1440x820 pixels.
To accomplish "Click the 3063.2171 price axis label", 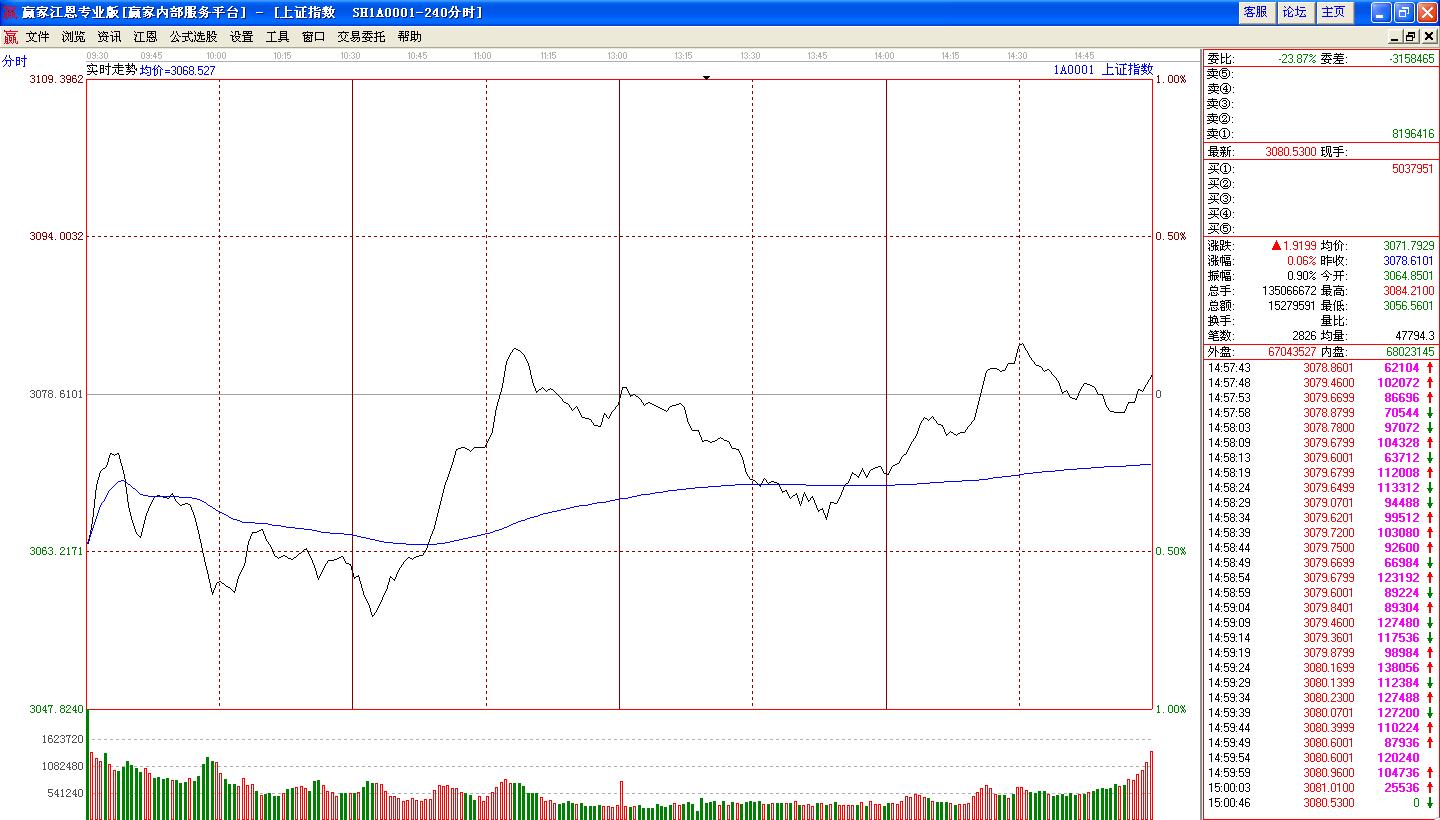I will tap(57, 551).
